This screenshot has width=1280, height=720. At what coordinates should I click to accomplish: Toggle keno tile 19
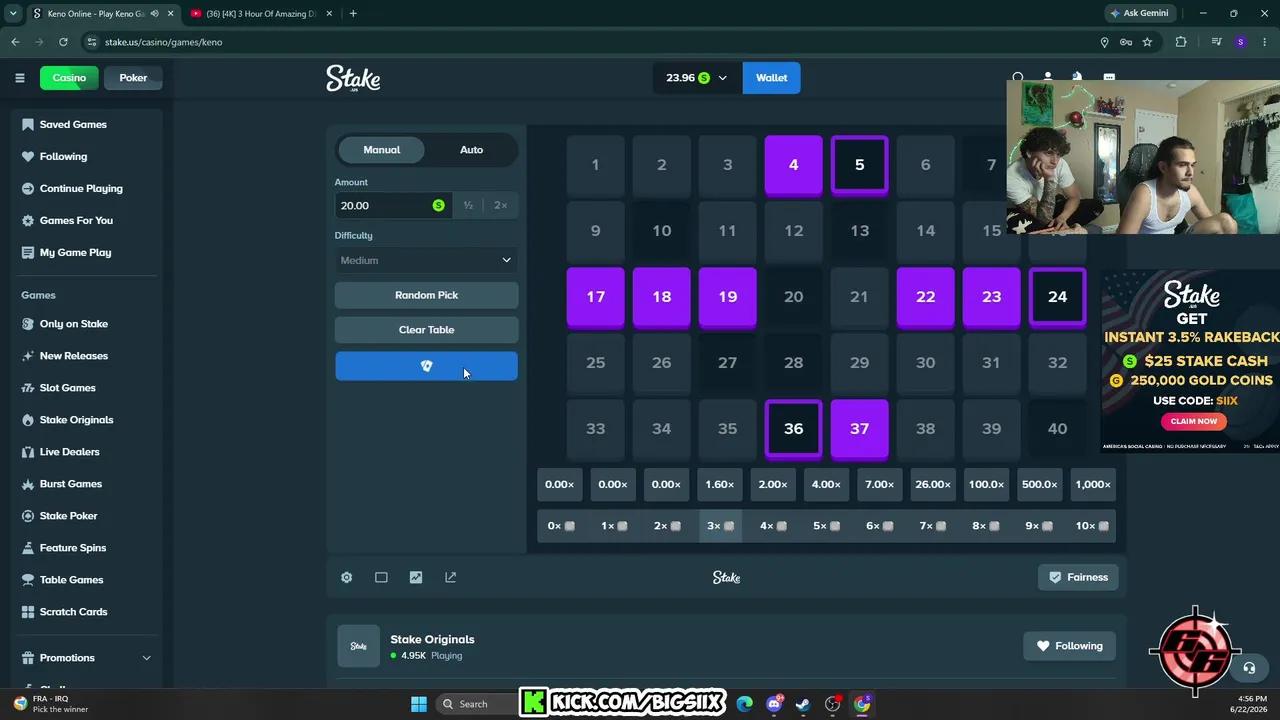pos(728,297)
